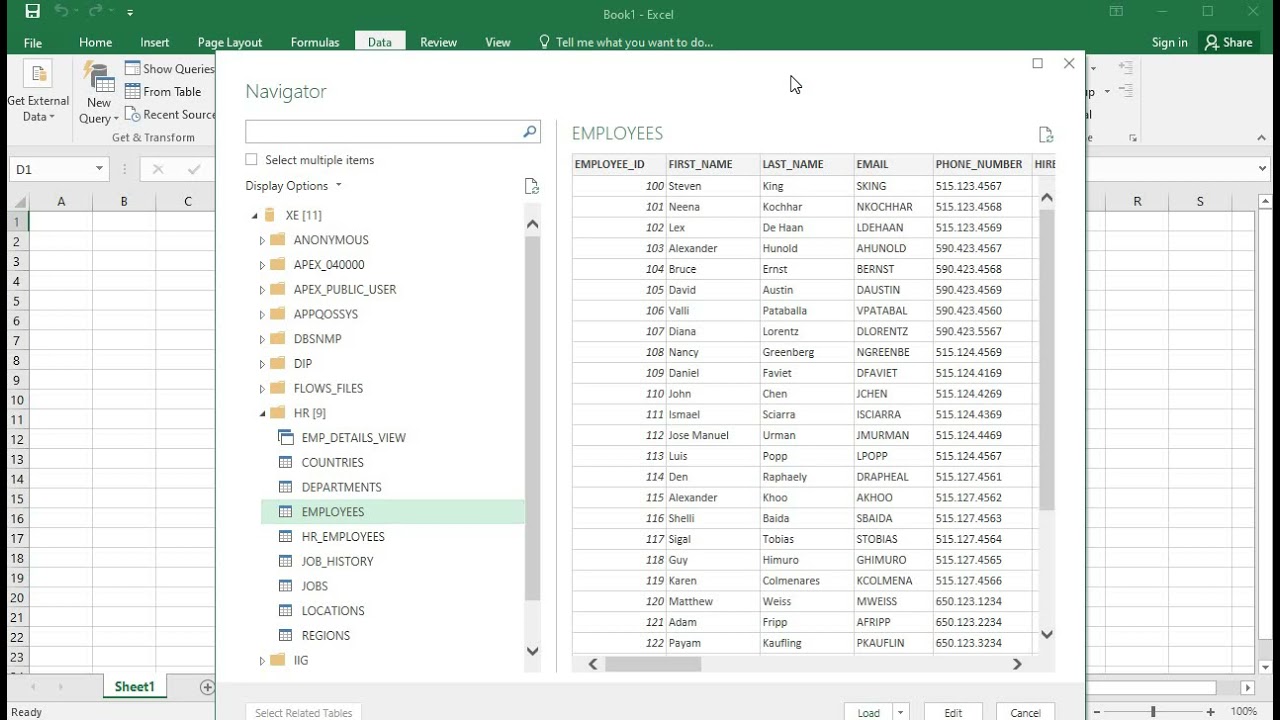Image resolution: width=1280 pixels, height=720 pixels.
Task: Expand the APEX_040000 folder
Action: point(262,265)
